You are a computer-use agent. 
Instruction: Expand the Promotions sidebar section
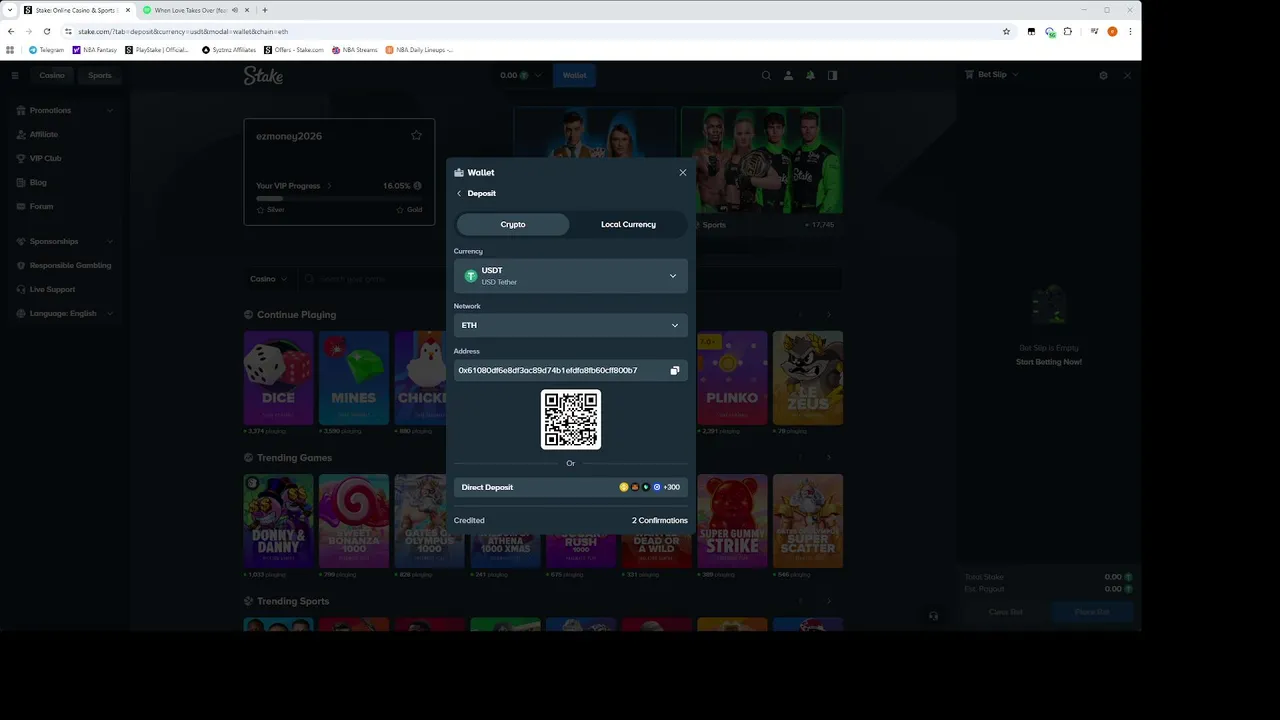(65, 110)
